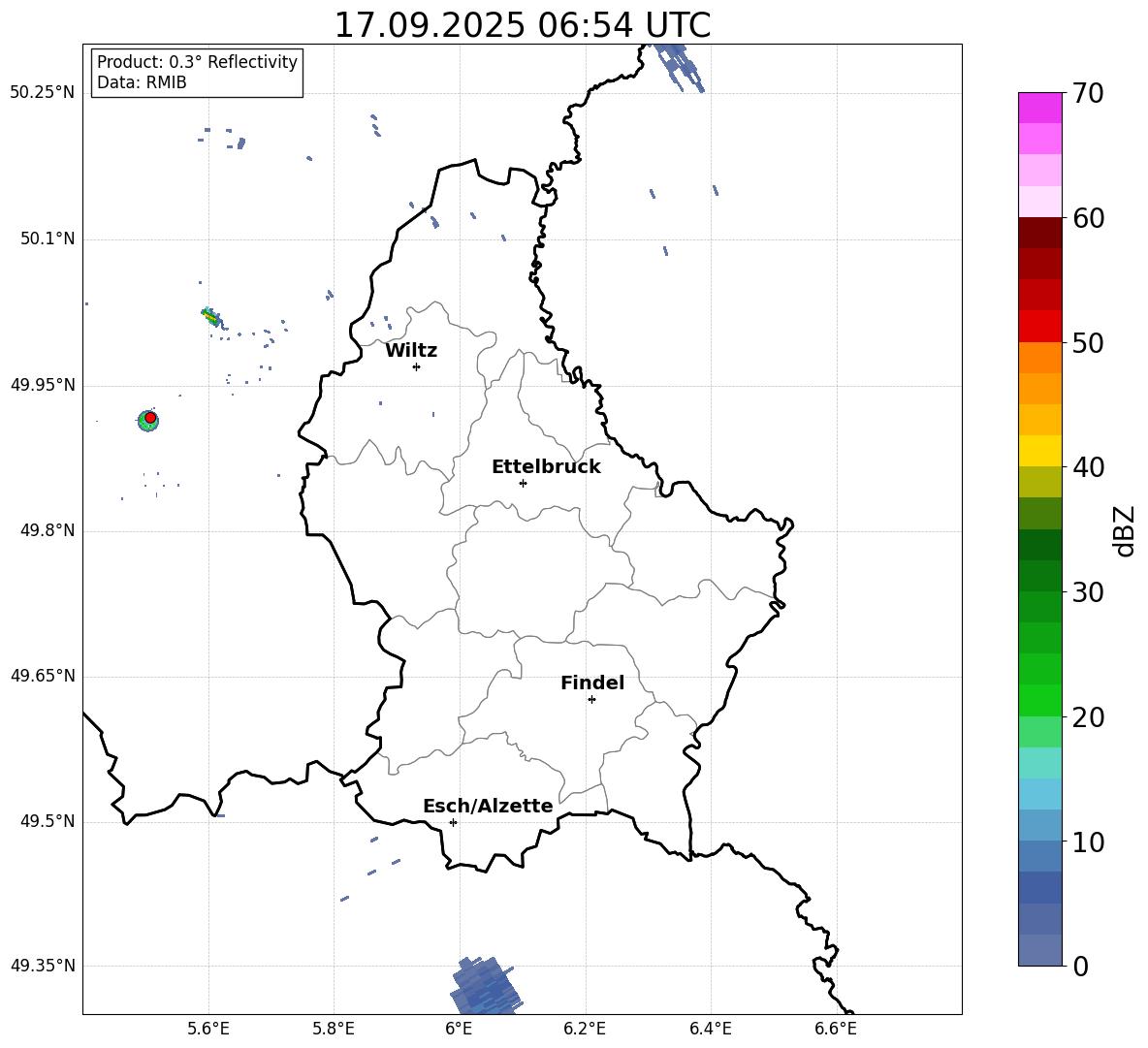The height and width of the screenshot is (1048, 1148).
Task: Select the Findel city label
Action: [592, 683]
